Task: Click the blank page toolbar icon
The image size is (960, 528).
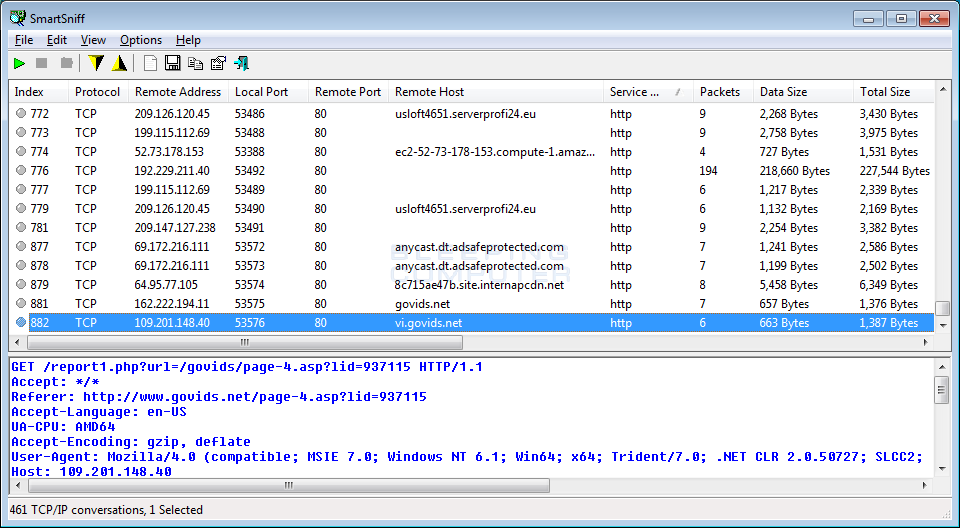Action: [150, 64]
